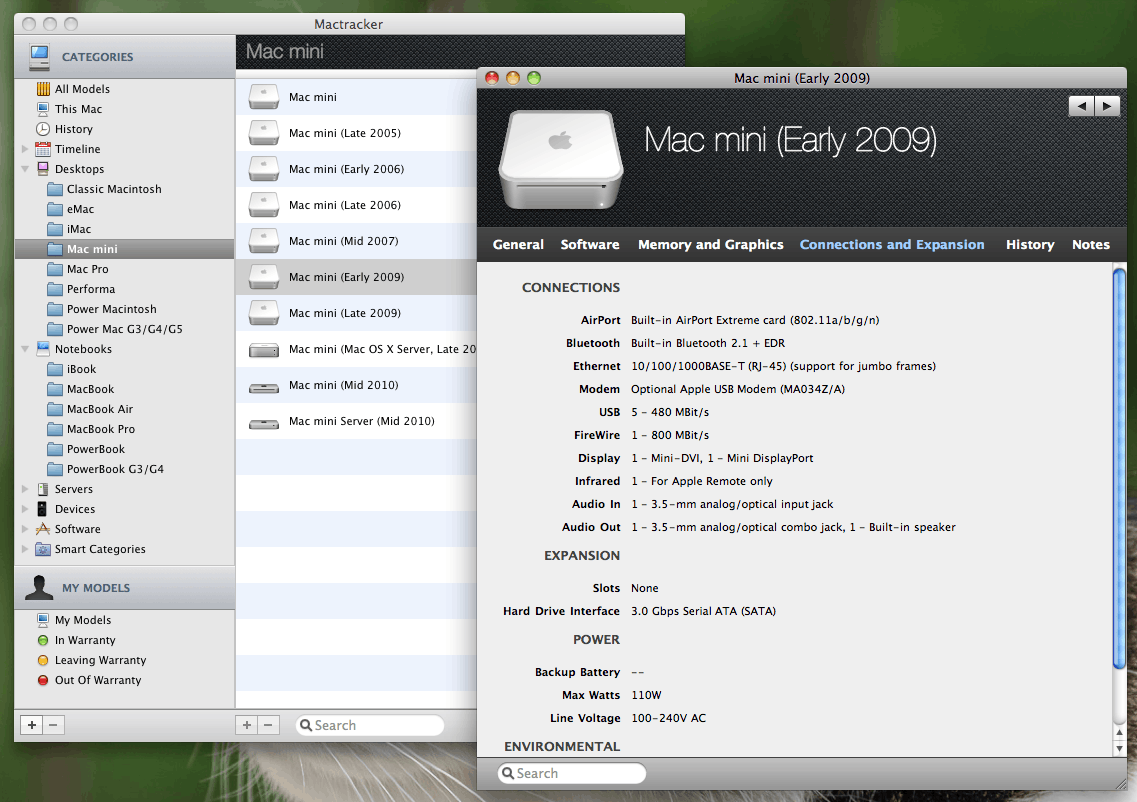The width and height of the screenshot is (1137, 802).
Task: Click the CATEGORIES header computer icon
Action: coord(39,57)
